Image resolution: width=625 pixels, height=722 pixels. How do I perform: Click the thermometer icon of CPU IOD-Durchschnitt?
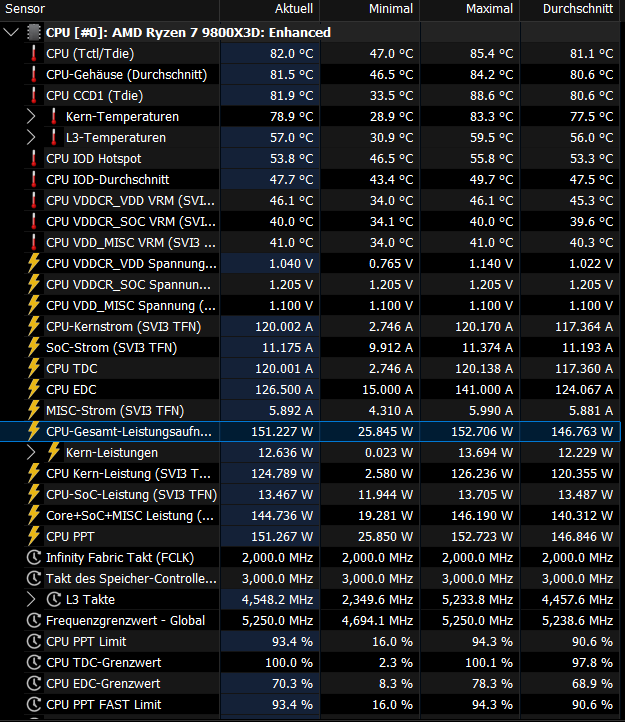(34, 180)
